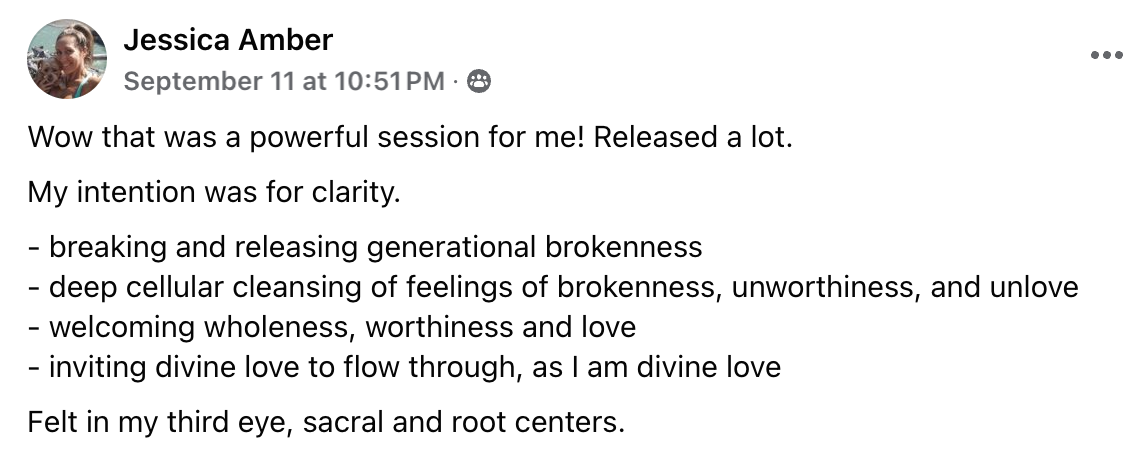Image resolution: width=1146 pixels, height=462 pixels.
Task: Click the "Felt in my third eye" sentence
Action: (x=326, y=421)
